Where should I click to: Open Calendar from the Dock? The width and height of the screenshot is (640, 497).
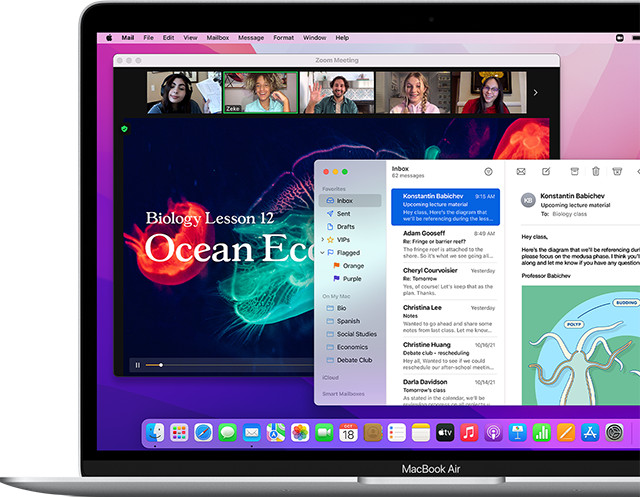[x=348, y=433]
